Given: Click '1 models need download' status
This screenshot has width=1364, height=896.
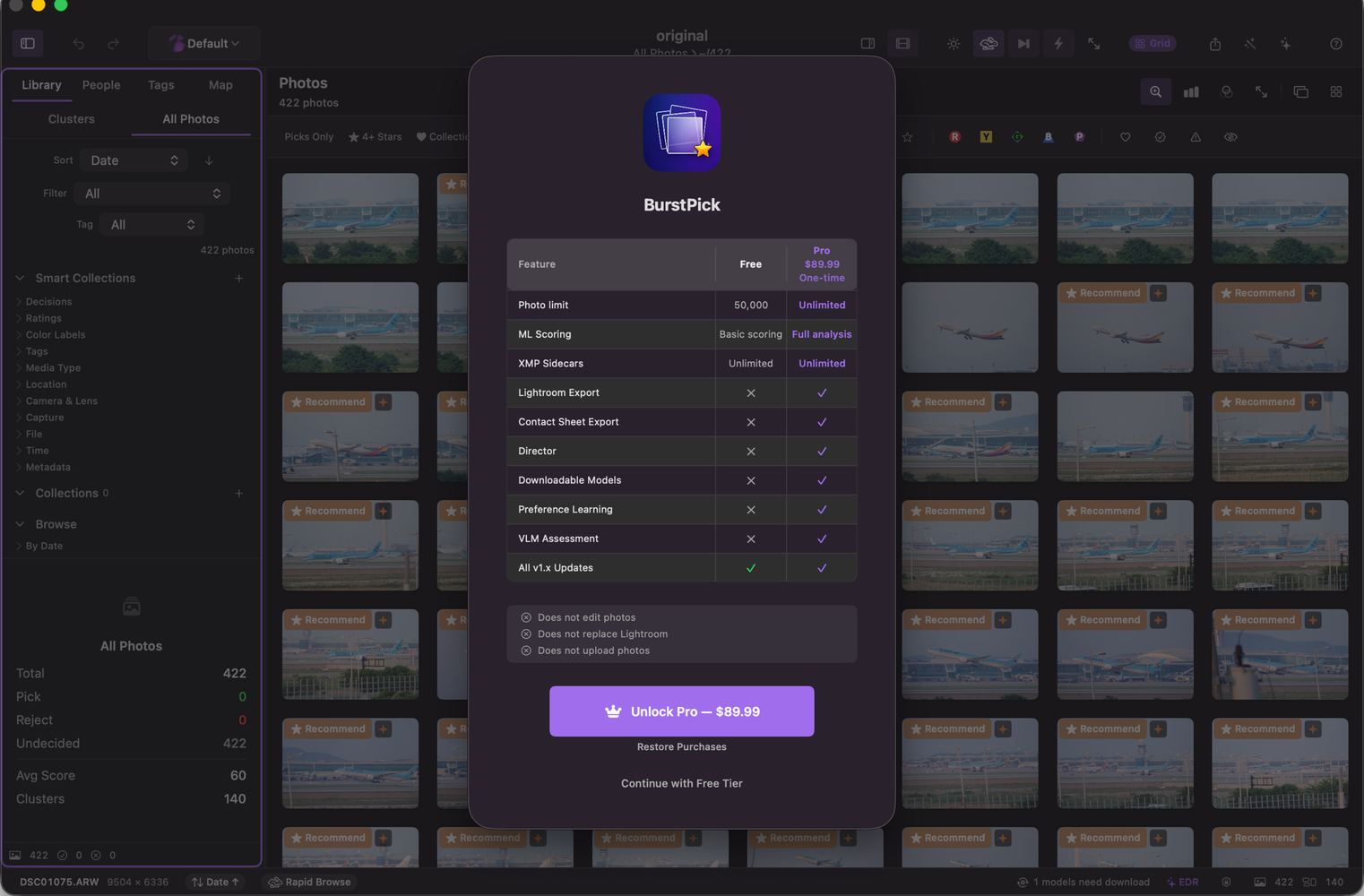Looking at the screenshot, I should pyautogui.click(x=1083, y=883).
